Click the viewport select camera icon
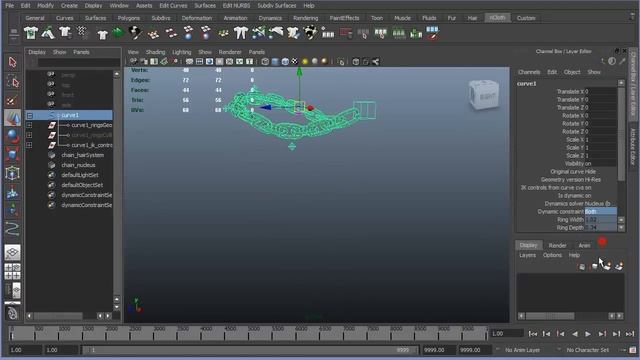The height and width of the screenshot is (360, 640). [x=133, y=62]
